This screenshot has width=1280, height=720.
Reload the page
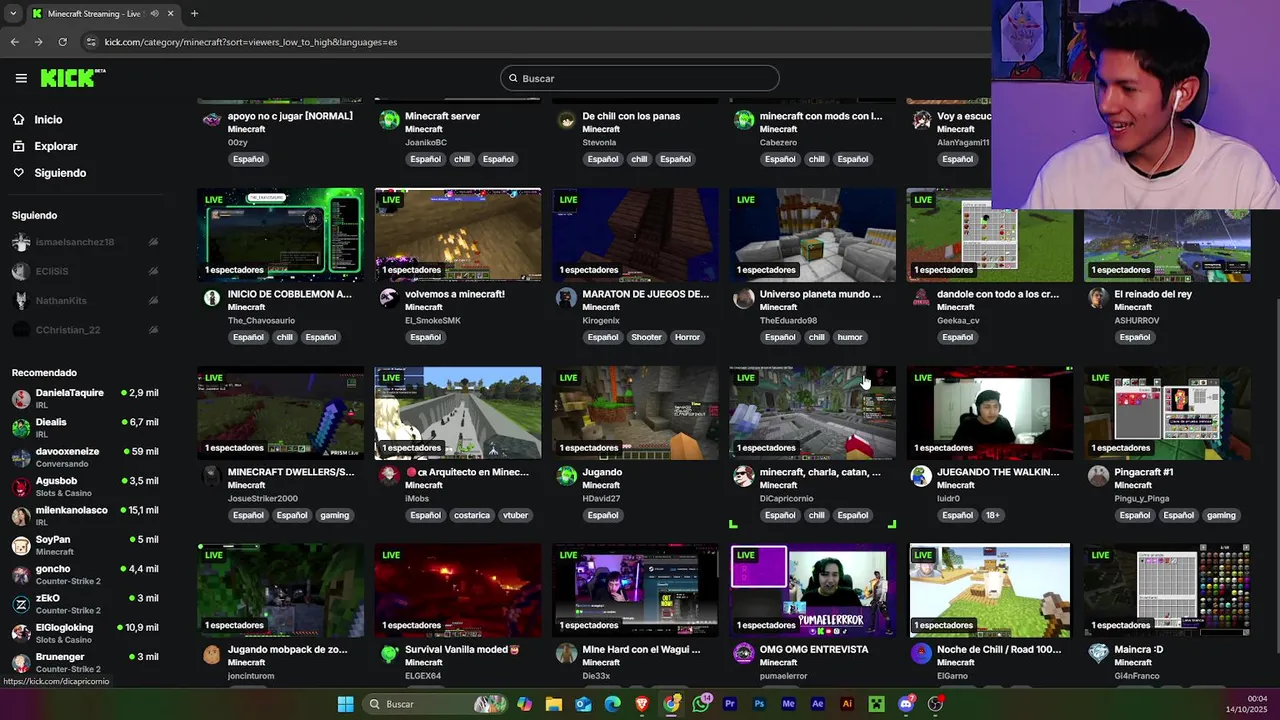click(x=62, y=42)
